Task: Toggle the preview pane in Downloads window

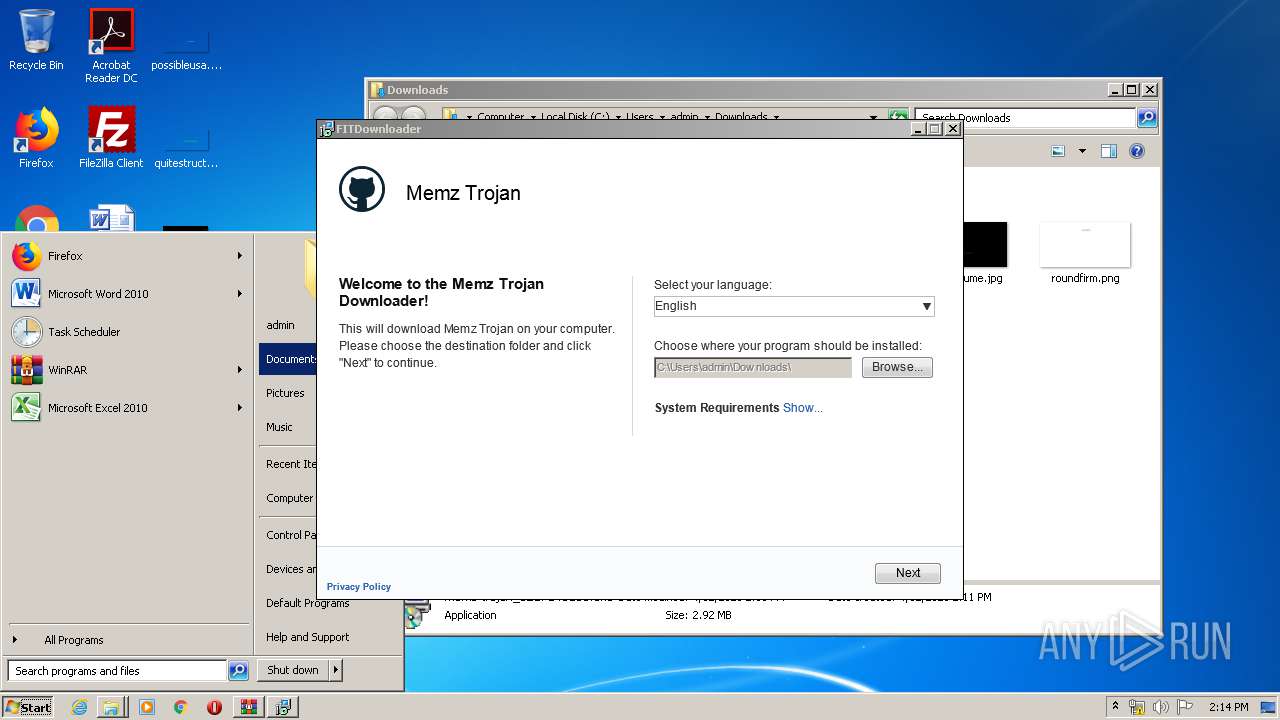Action: point(1108,152)
